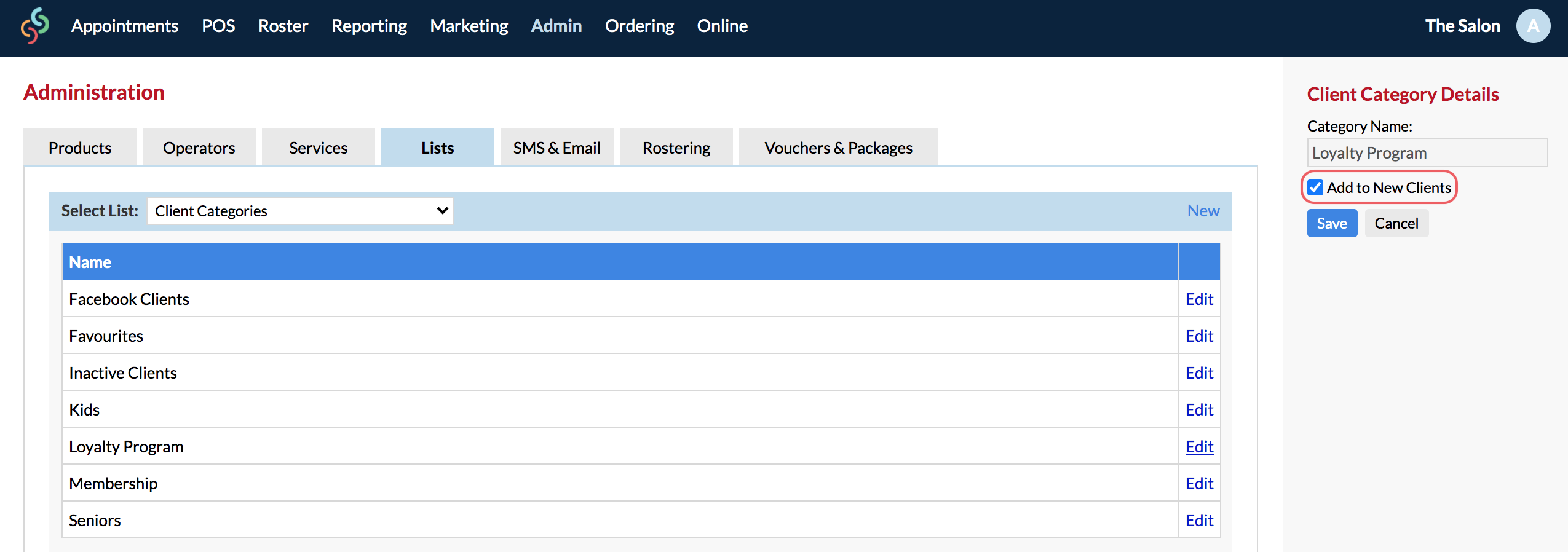Select the Favourites row text
Viewport: 1568px width, 552px height.
coord(106,336)
